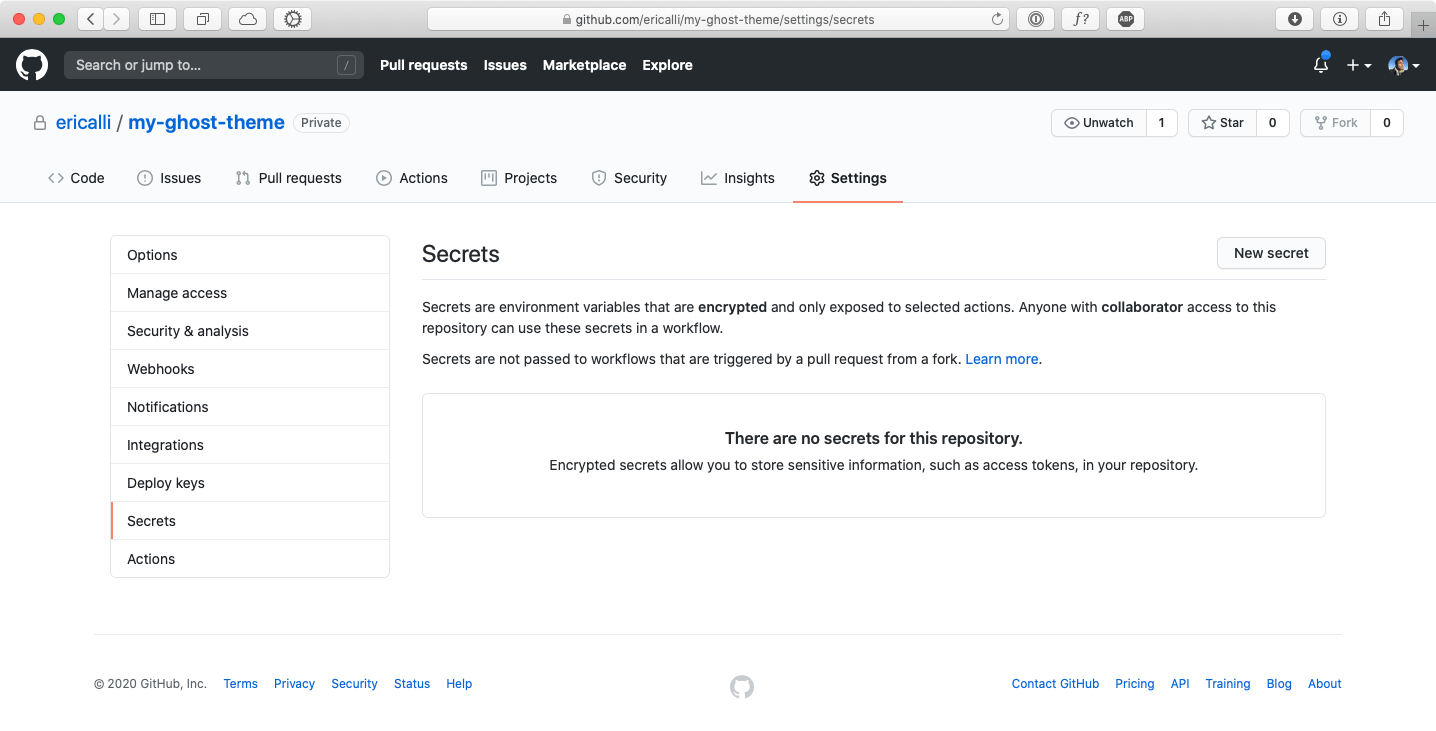Click the New secret button
Viewport: 1436px width, 731px height.
(1271, 253)
